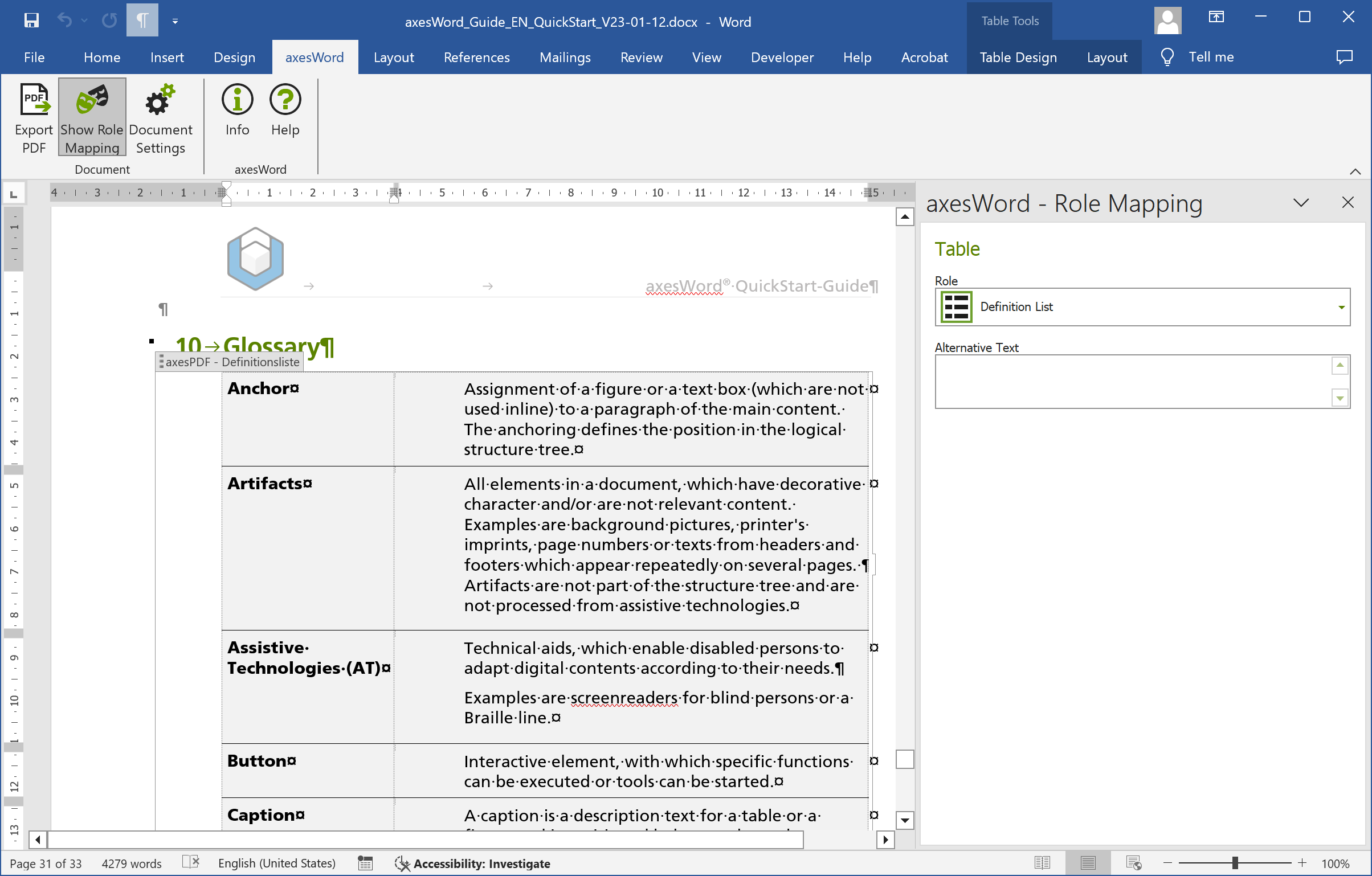
Task: Toggle the paragraph marks pilcrow button
Action: click(x=142, y=21)
